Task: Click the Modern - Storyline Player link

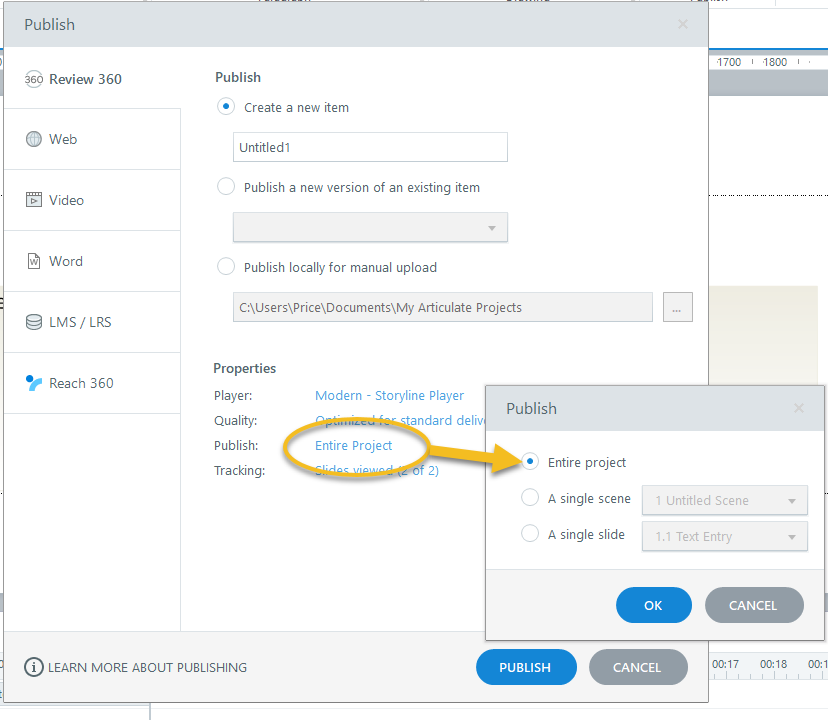Action: tap(389, 396)
